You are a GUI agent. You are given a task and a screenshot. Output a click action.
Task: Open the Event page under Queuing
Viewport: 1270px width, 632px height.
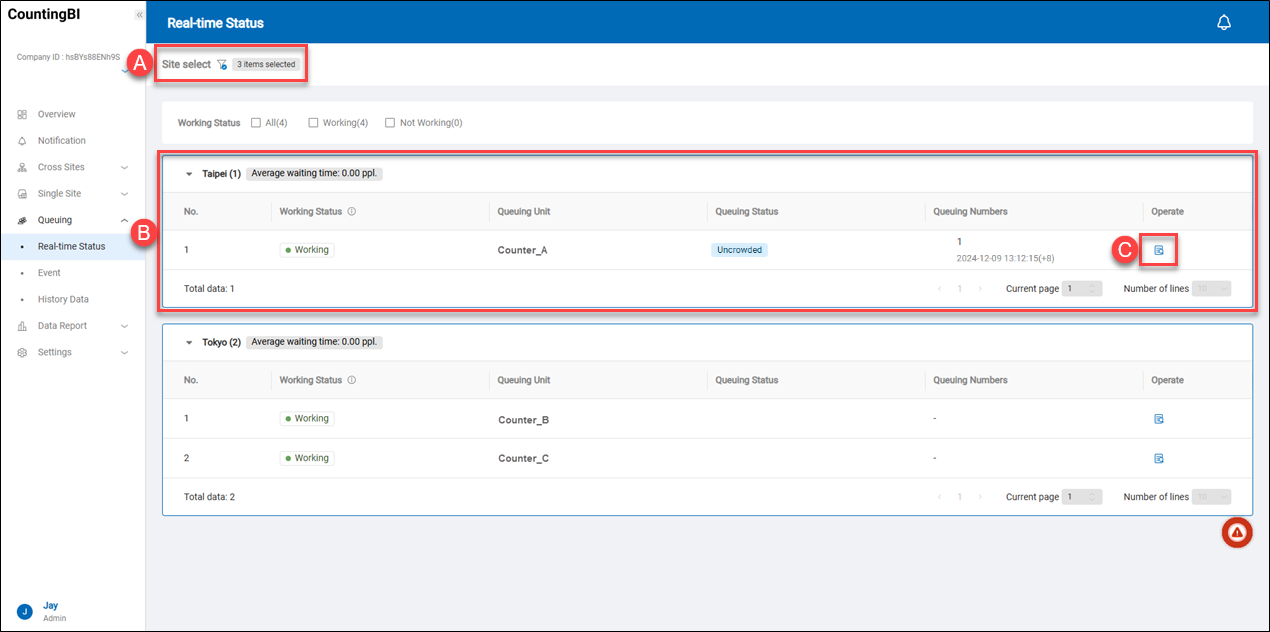(x=49, y=273)
